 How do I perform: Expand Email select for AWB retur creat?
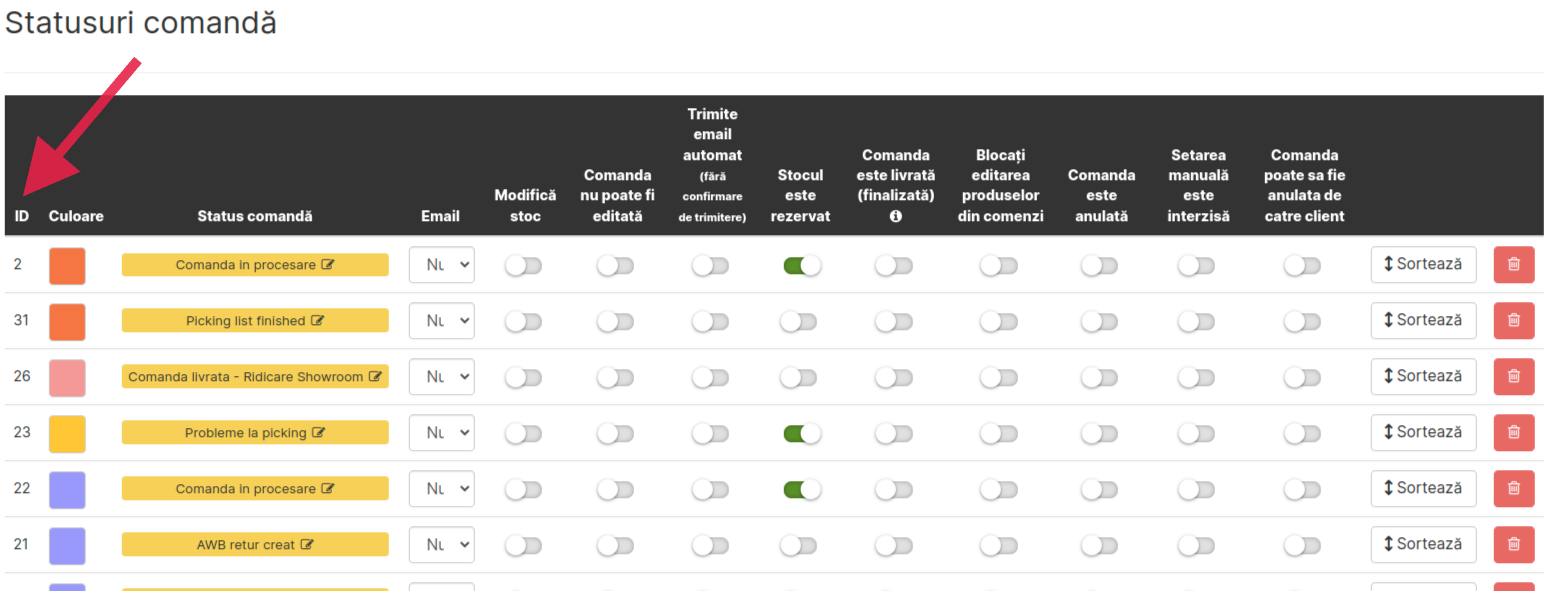[441, 545]
